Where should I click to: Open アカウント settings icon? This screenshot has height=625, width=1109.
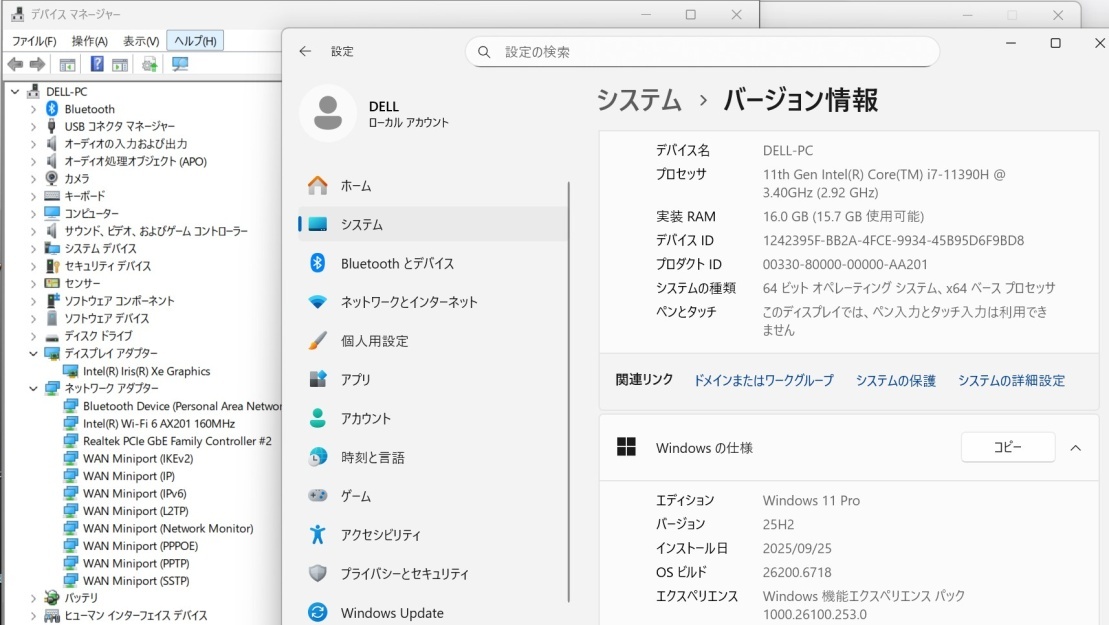click(x=317, y=418)
